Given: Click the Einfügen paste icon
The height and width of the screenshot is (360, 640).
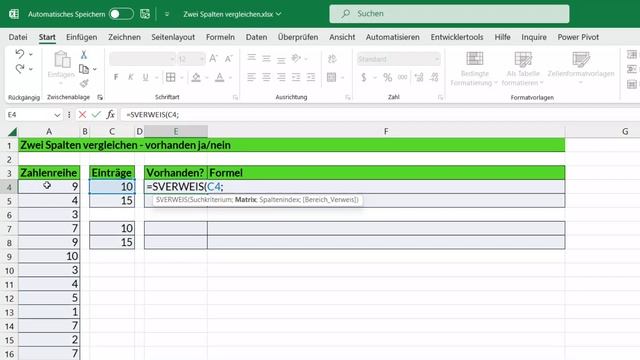Looking at the screenshot, I should tap(62, 60).
